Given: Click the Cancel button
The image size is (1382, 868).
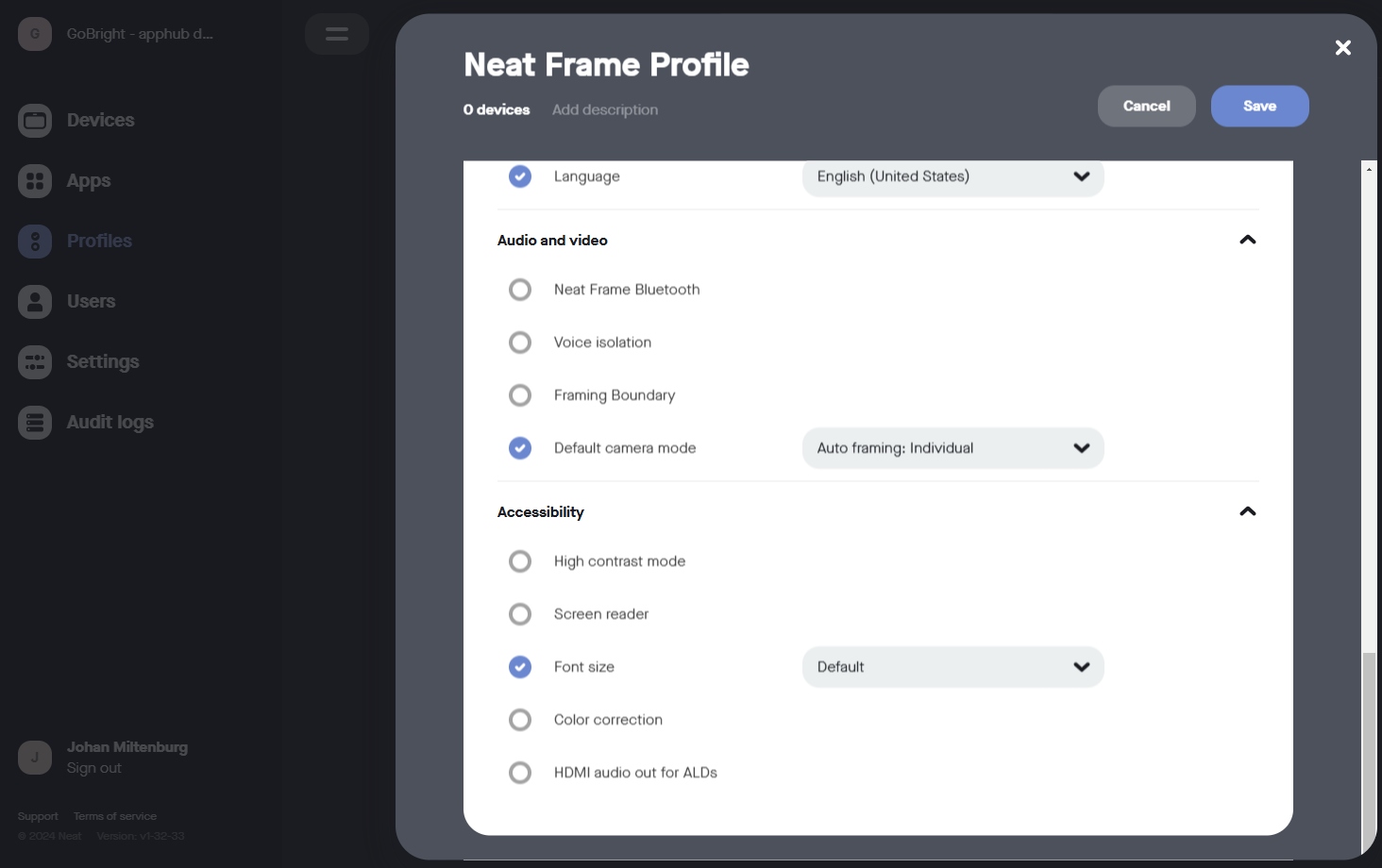Looking at the screenshot, I should point(1146,107).
